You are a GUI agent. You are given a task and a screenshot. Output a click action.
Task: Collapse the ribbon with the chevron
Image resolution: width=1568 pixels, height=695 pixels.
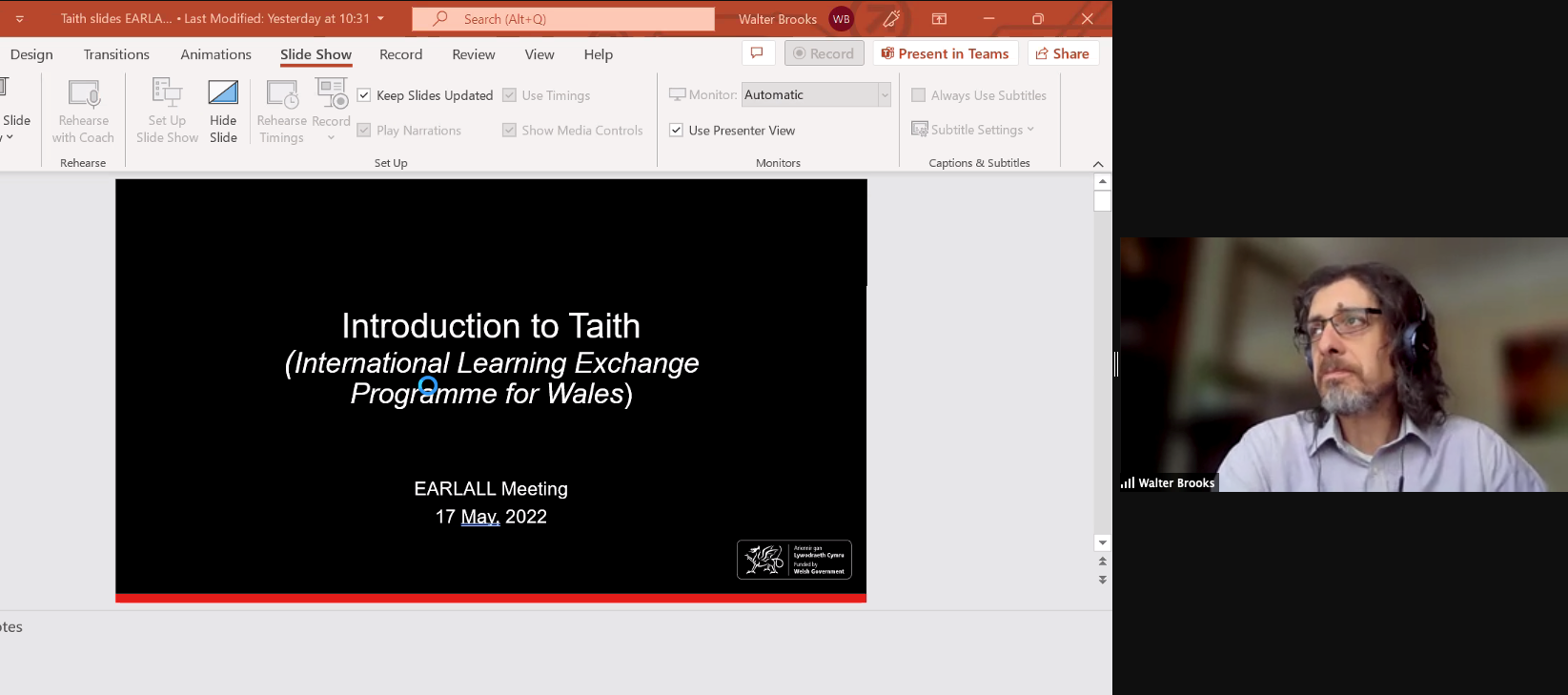[x=1098, y=164]
